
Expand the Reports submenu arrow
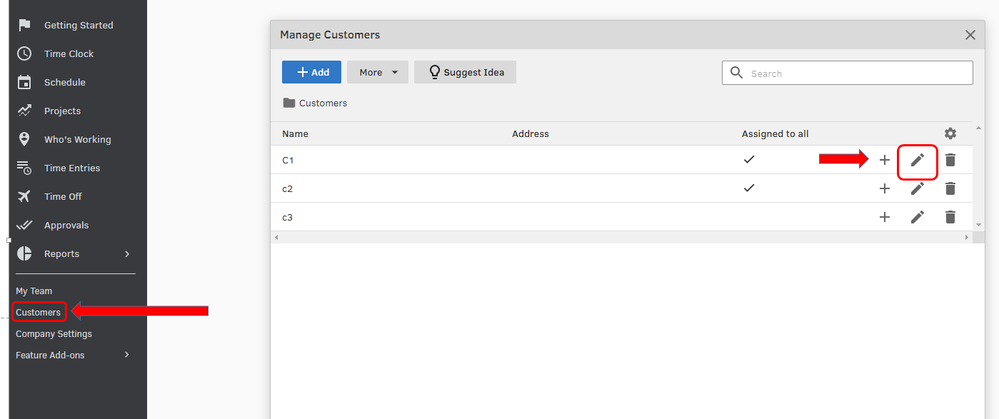(x=127, y=254)
